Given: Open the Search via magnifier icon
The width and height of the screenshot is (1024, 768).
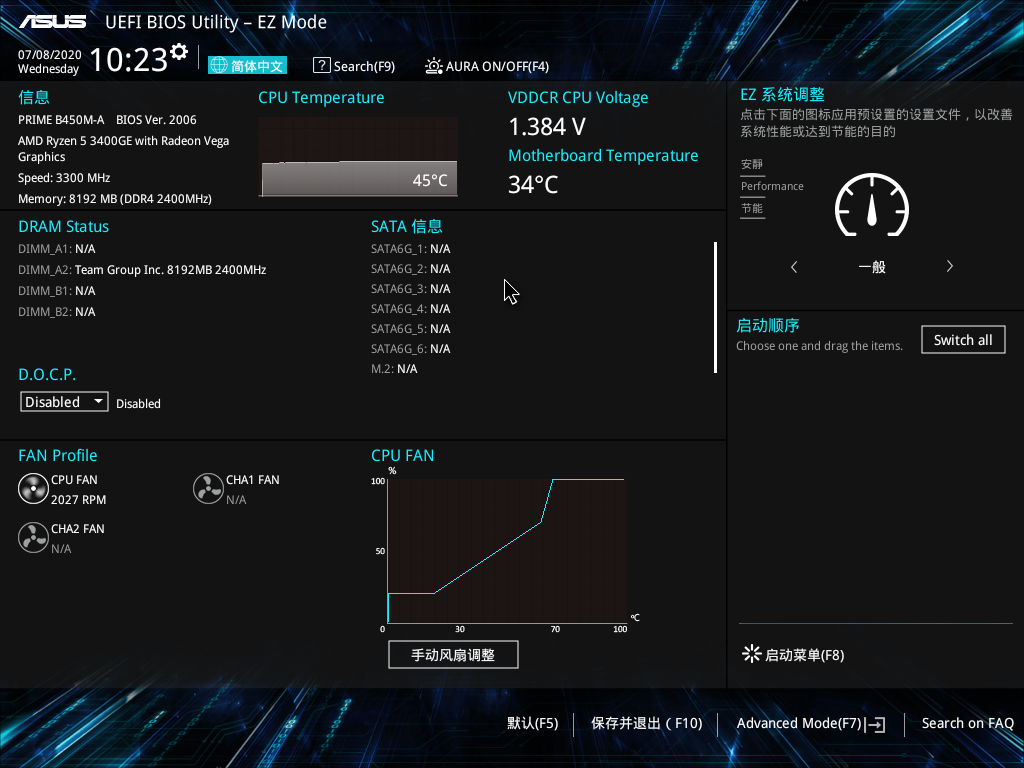Looking at the screenshot, I should pos(320,65).
